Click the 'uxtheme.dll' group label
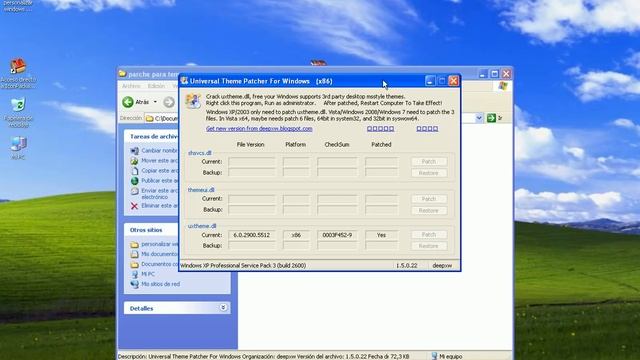The height and width of the screenshot is (360, 640). tap(202, 226)
